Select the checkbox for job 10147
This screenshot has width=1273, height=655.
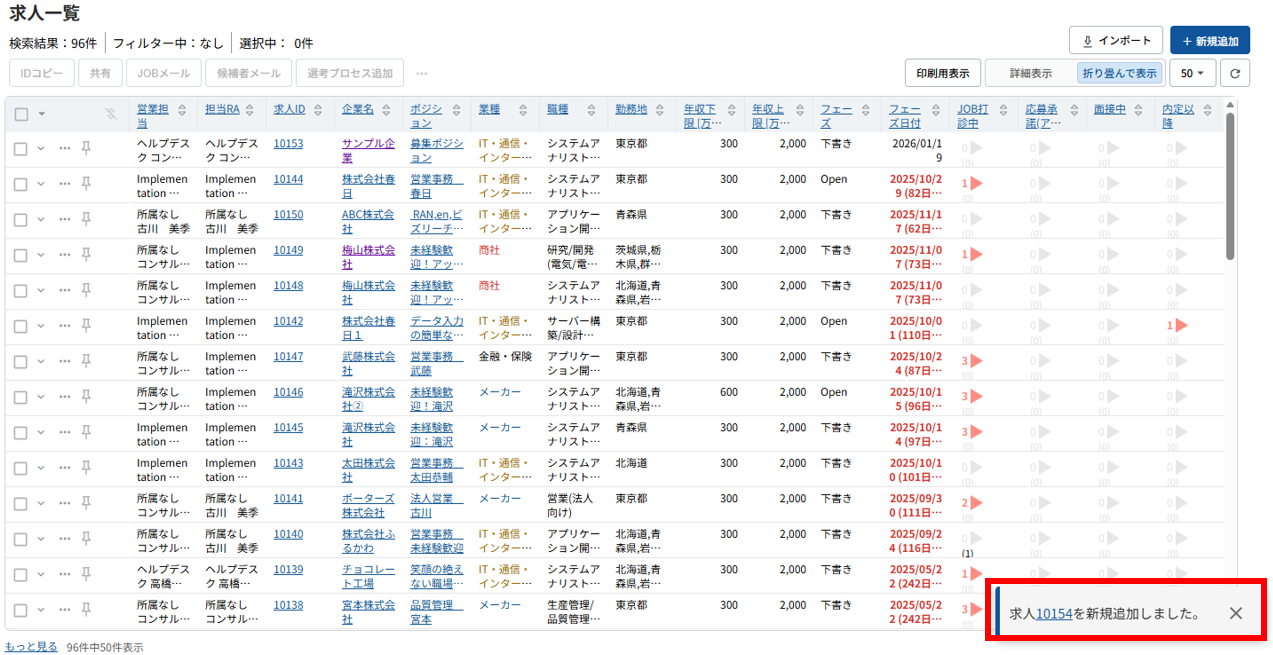point(21,361)
